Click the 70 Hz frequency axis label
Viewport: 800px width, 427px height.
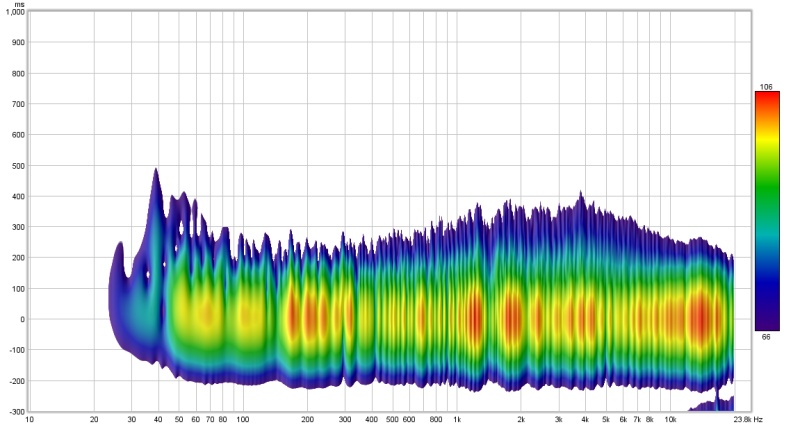coord(210,420)
